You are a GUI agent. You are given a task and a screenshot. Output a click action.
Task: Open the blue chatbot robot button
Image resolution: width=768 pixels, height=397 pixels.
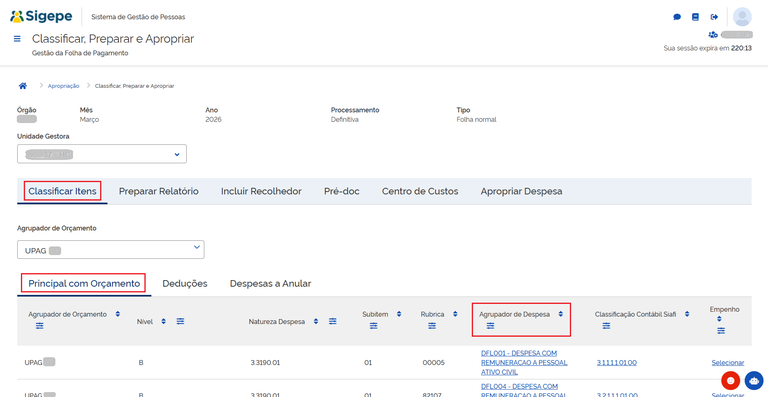(x=753, y=380)
